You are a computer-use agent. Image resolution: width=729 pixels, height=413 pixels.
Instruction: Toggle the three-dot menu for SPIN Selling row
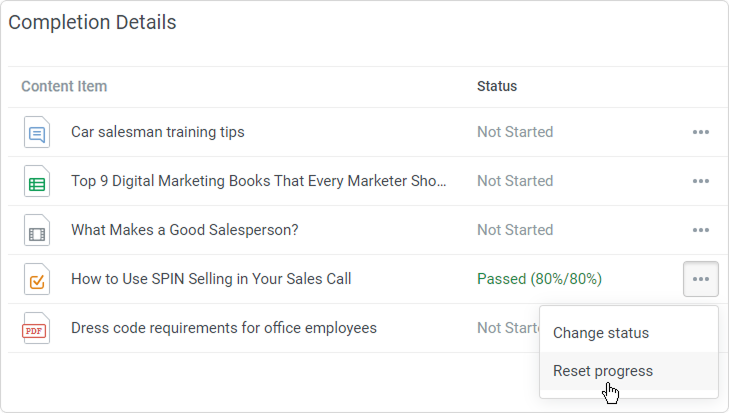tap(700, 279)
